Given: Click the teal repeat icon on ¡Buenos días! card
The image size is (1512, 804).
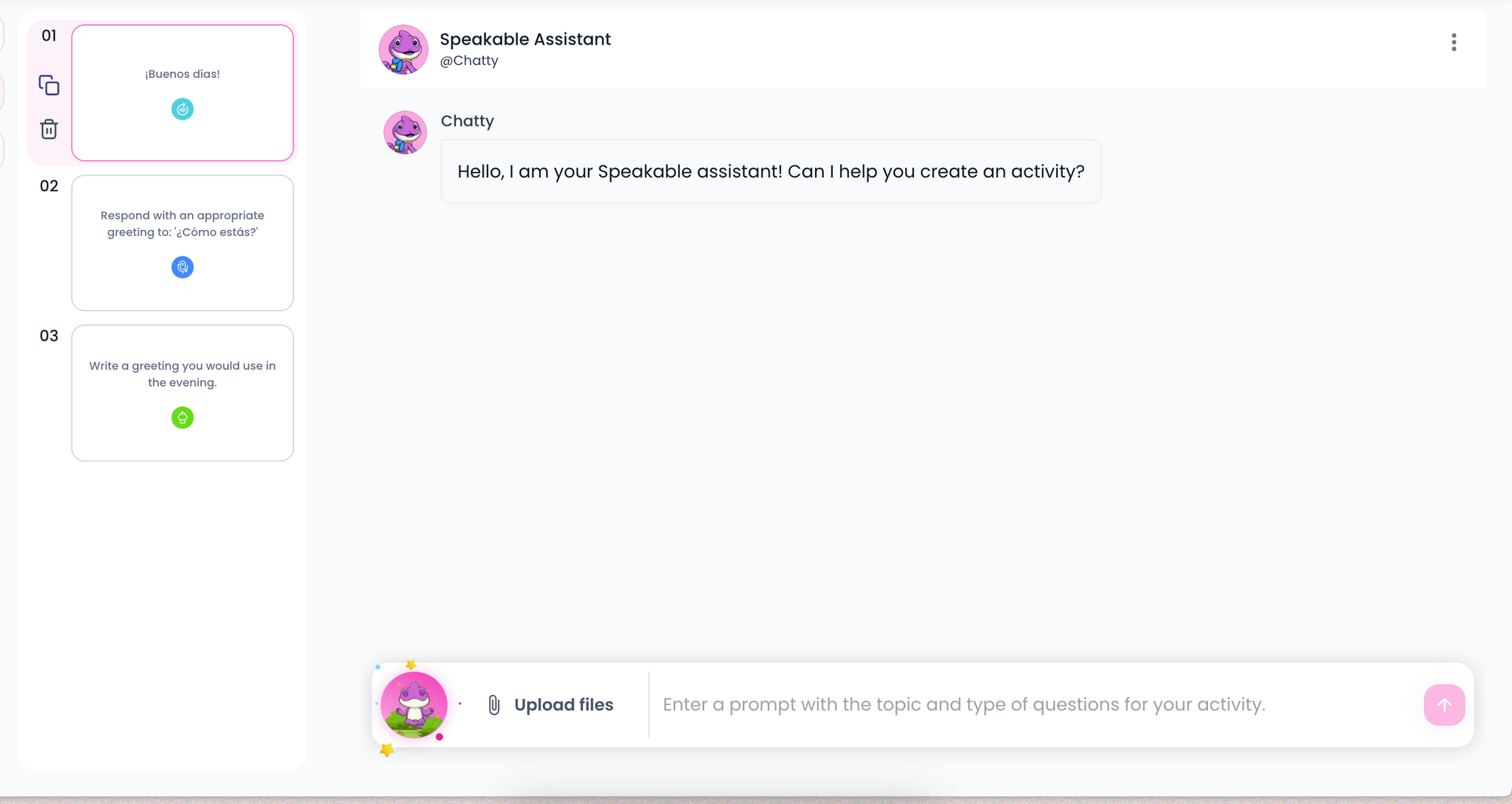Looking at the screenshot, I should tap(182, 109).
